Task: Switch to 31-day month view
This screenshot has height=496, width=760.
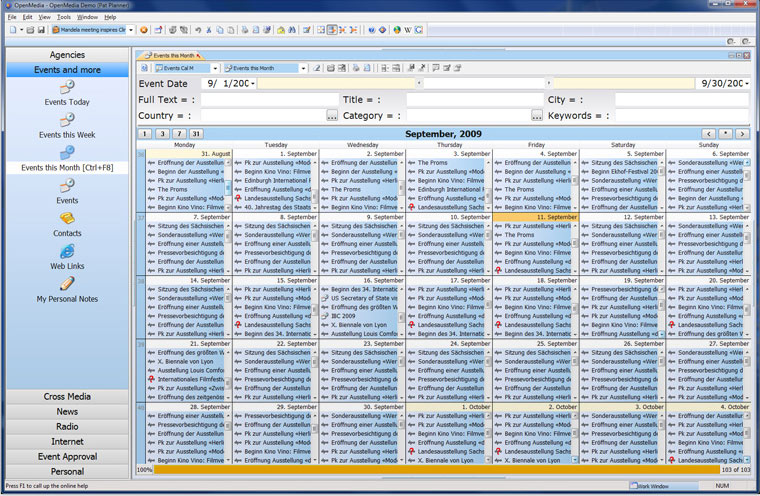Action: click(196, 133)
